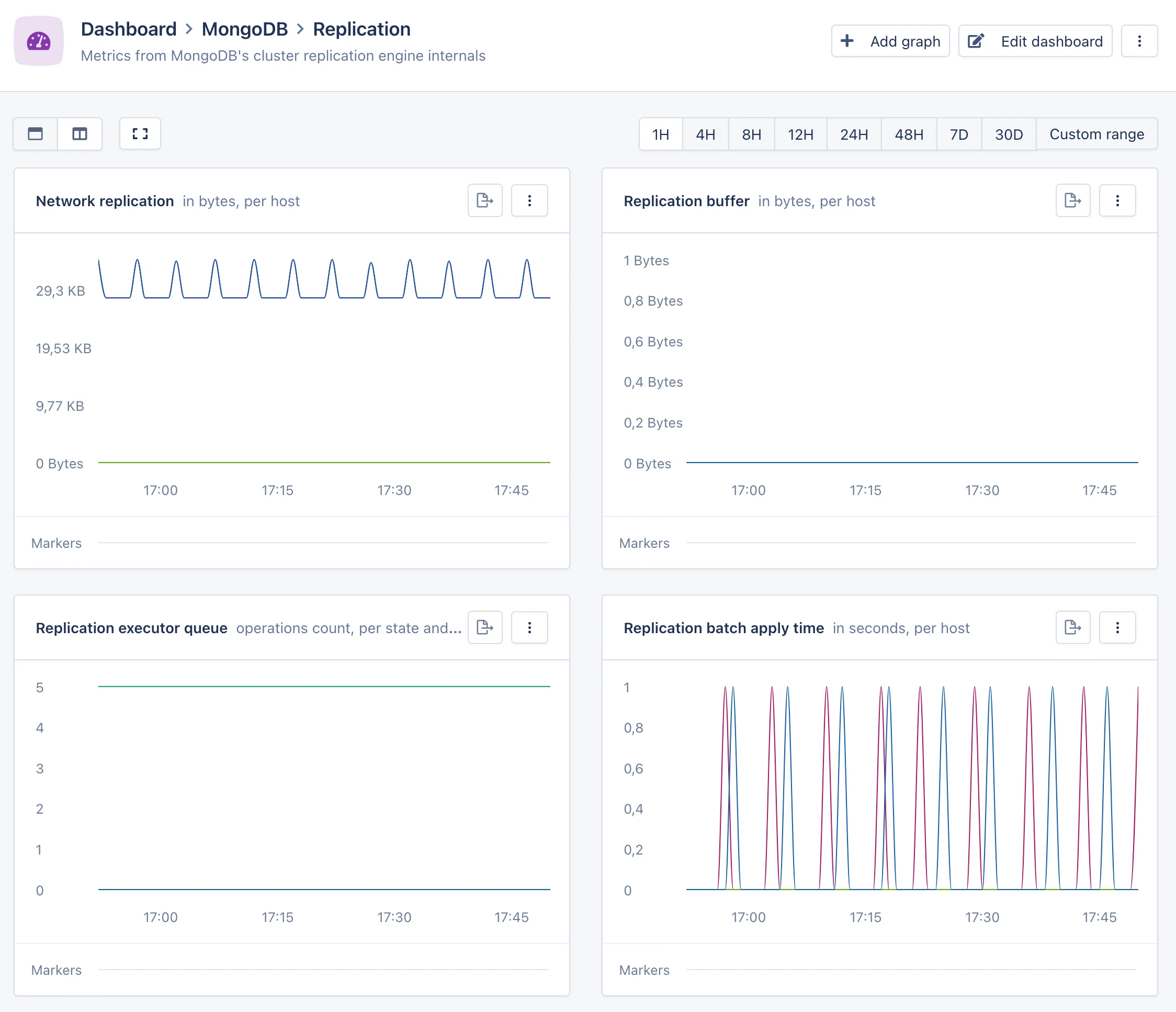Click the Add graph button
Viewport: 1176px width, 1012px height.
click(x=890, y=41)
